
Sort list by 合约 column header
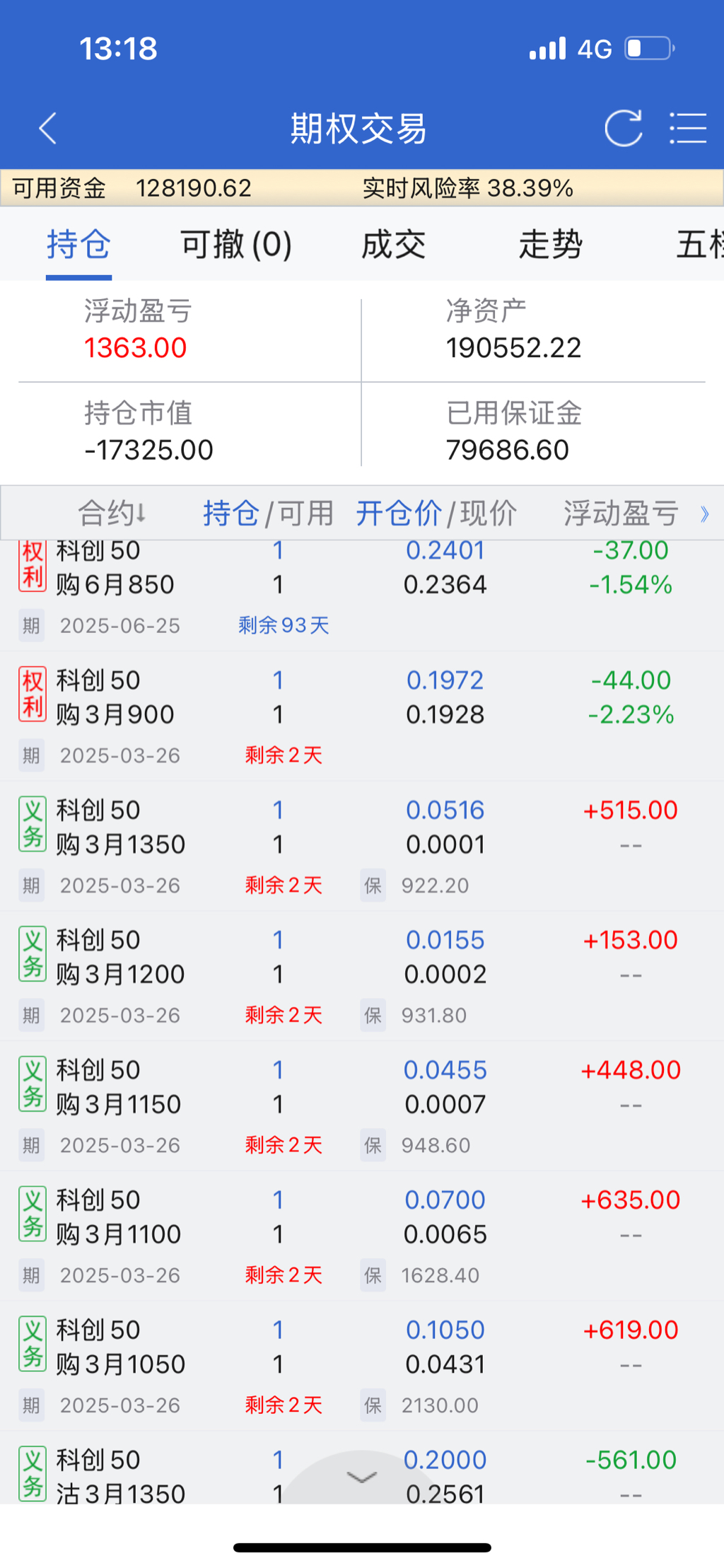click(112, 513)
